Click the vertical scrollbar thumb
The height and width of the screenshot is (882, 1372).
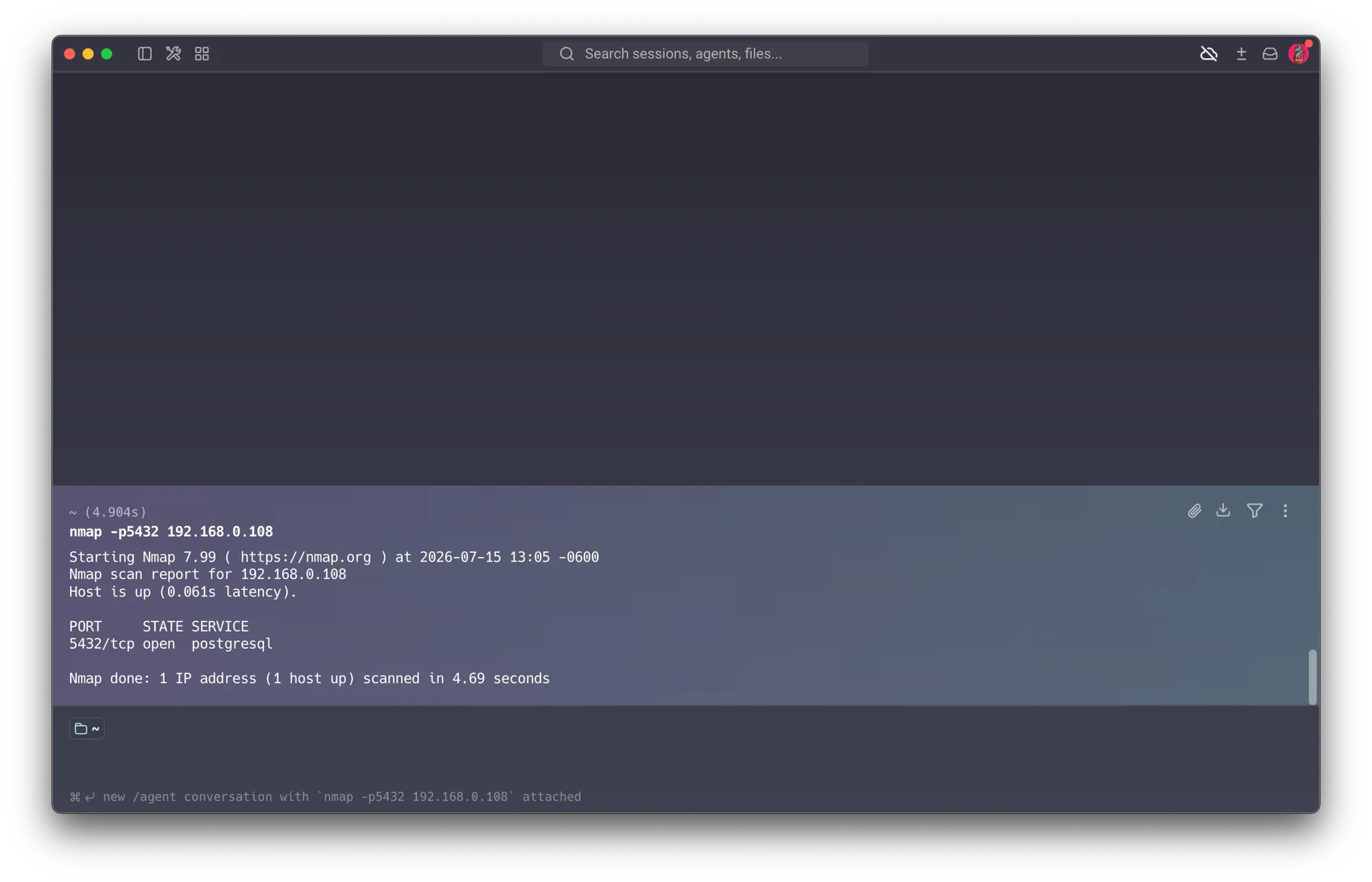pyautogui.click(x=1312, y=677)
